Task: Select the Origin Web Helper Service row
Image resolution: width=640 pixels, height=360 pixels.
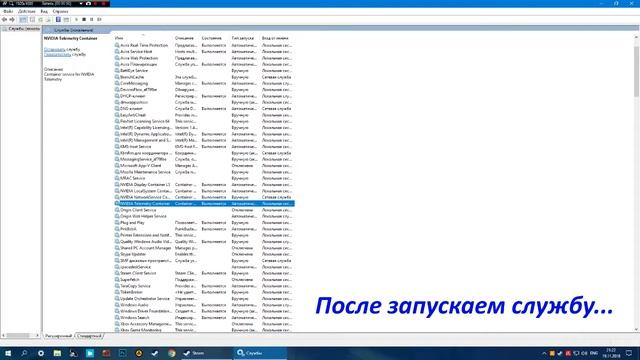Action: pyautogui.click(x=204, y=216)
